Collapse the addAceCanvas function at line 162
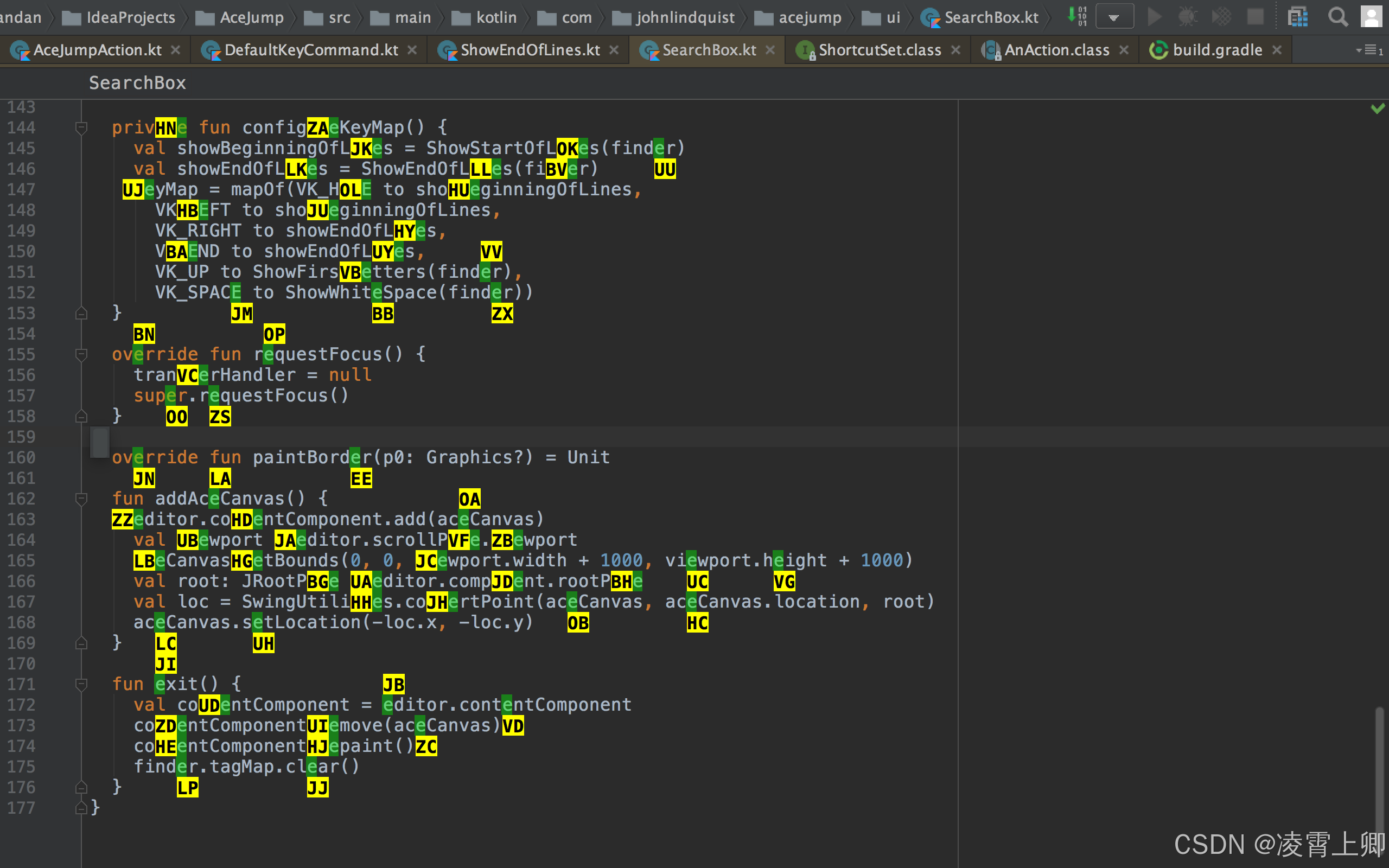1389x868 pixels. coord(81,499)
